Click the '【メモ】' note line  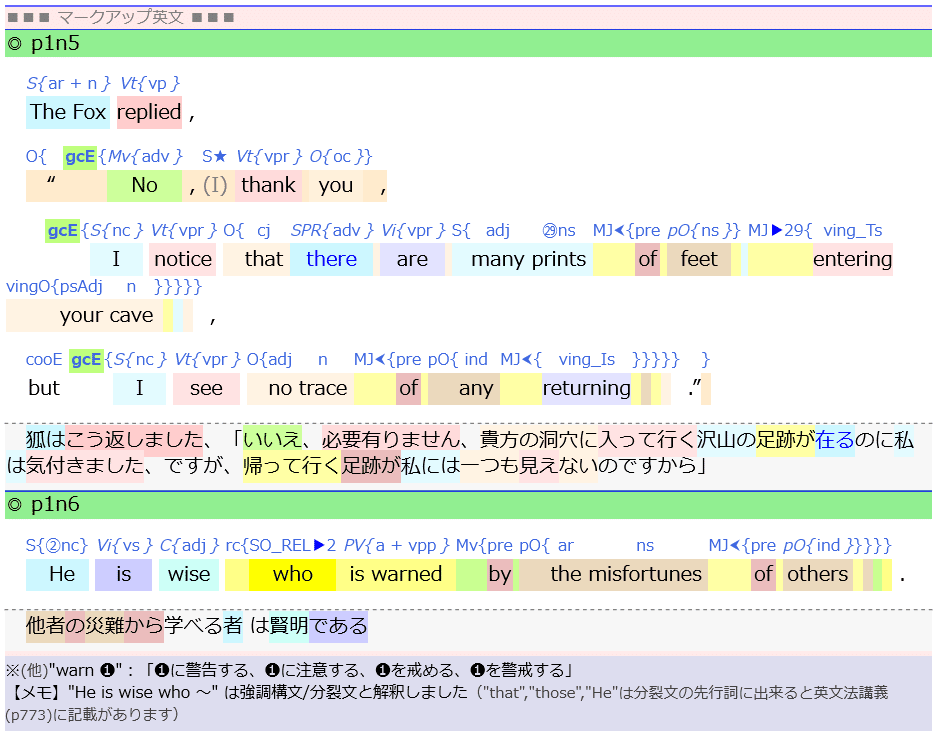pyautogui.click(x=447, y=703)
